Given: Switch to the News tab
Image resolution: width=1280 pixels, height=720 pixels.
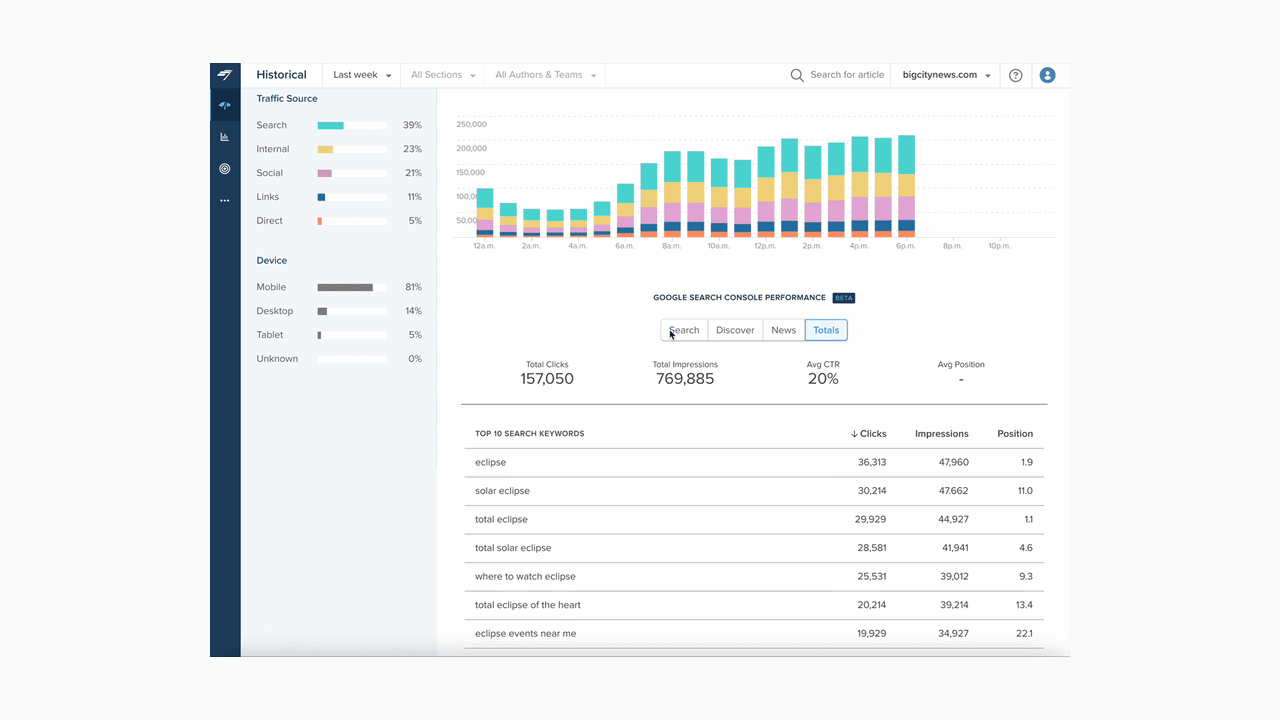Looking at the screenshot, I should tap(784, 330).
